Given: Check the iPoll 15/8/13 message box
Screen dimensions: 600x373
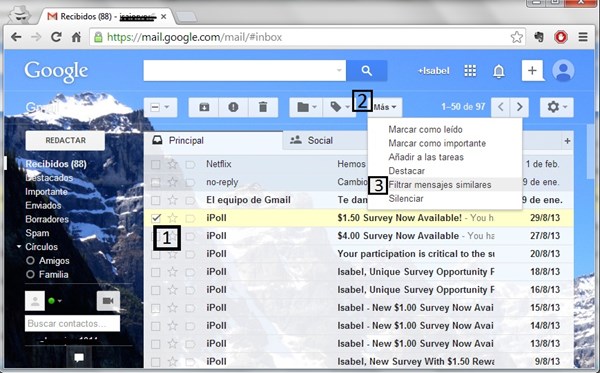Looking at the screenshot, I should (x=155, y=308).
